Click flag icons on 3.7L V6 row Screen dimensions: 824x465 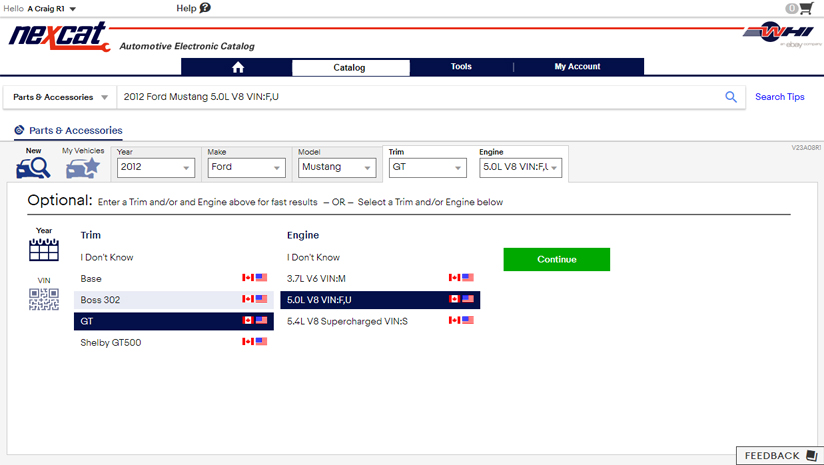(461, 277)
